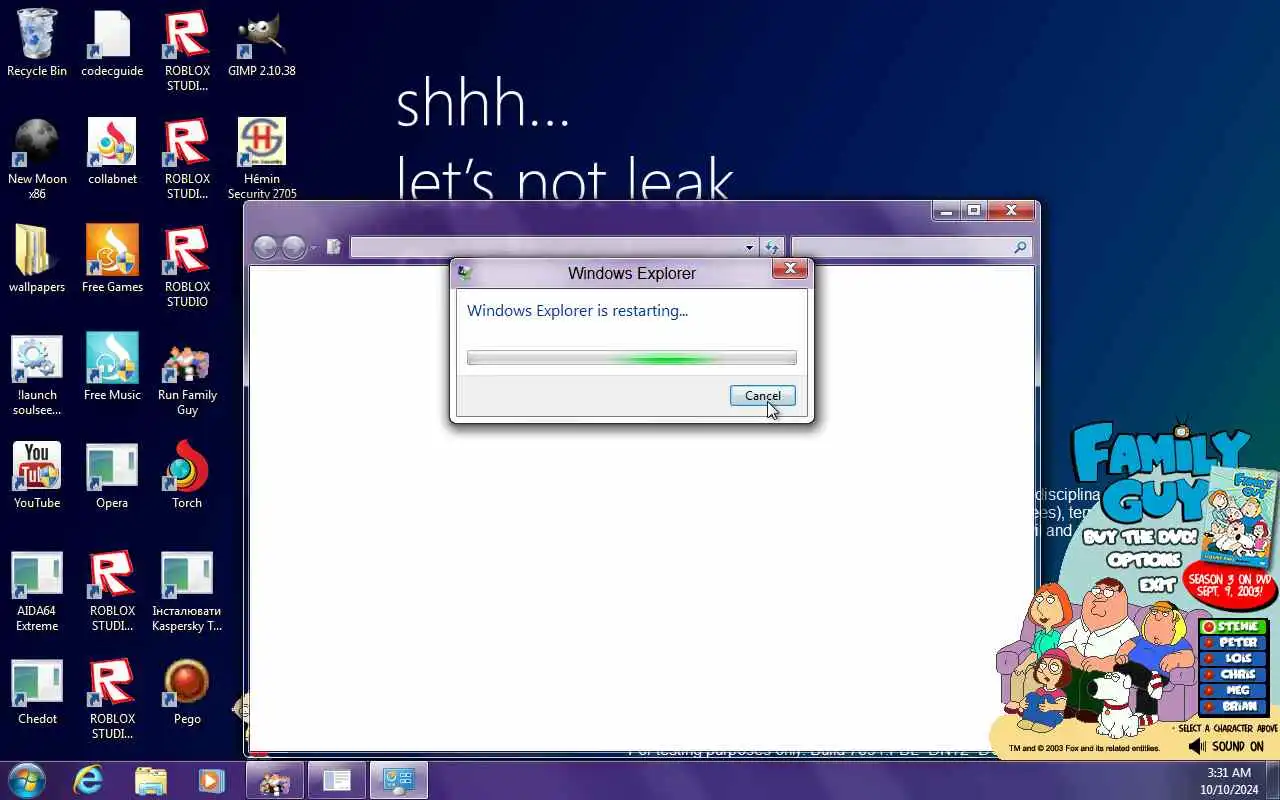This screenshot has height=800, width=1280.
Task: Click the Family Guy DVD box cover image
Action: coord(1240,517)
